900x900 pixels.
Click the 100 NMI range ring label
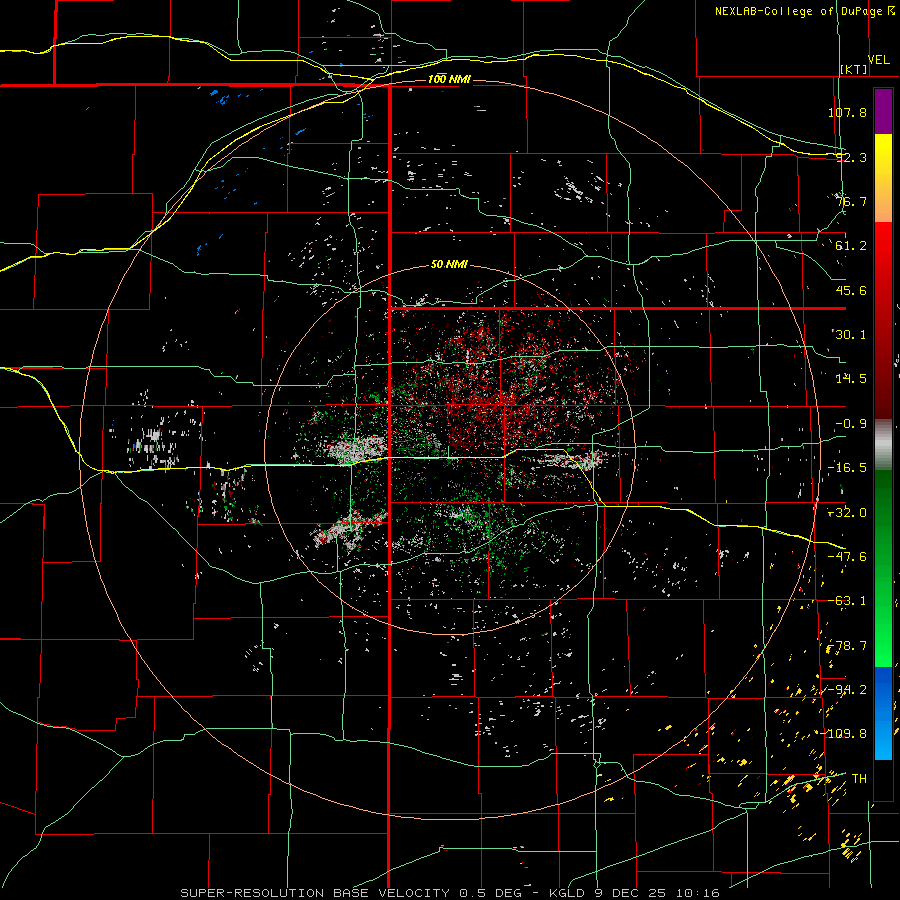pyautogui.click(x=449, y=79)
